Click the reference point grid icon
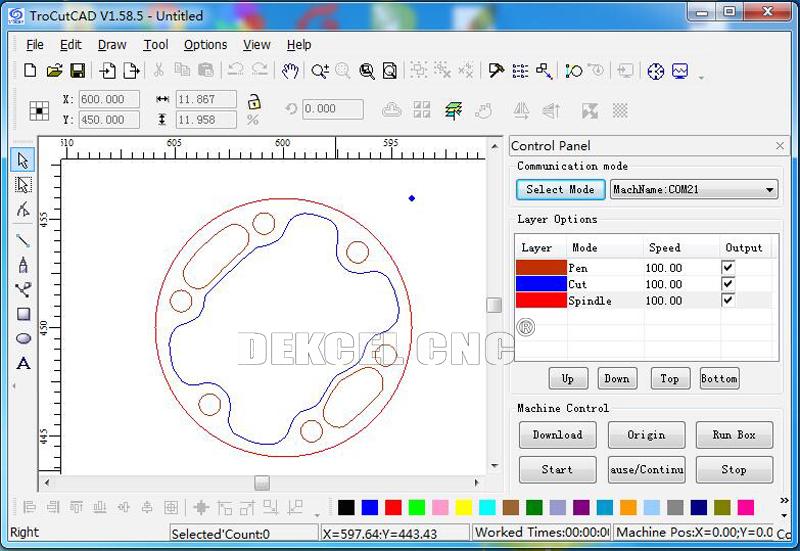Screen dimensions: 800x551 (39, 110)
